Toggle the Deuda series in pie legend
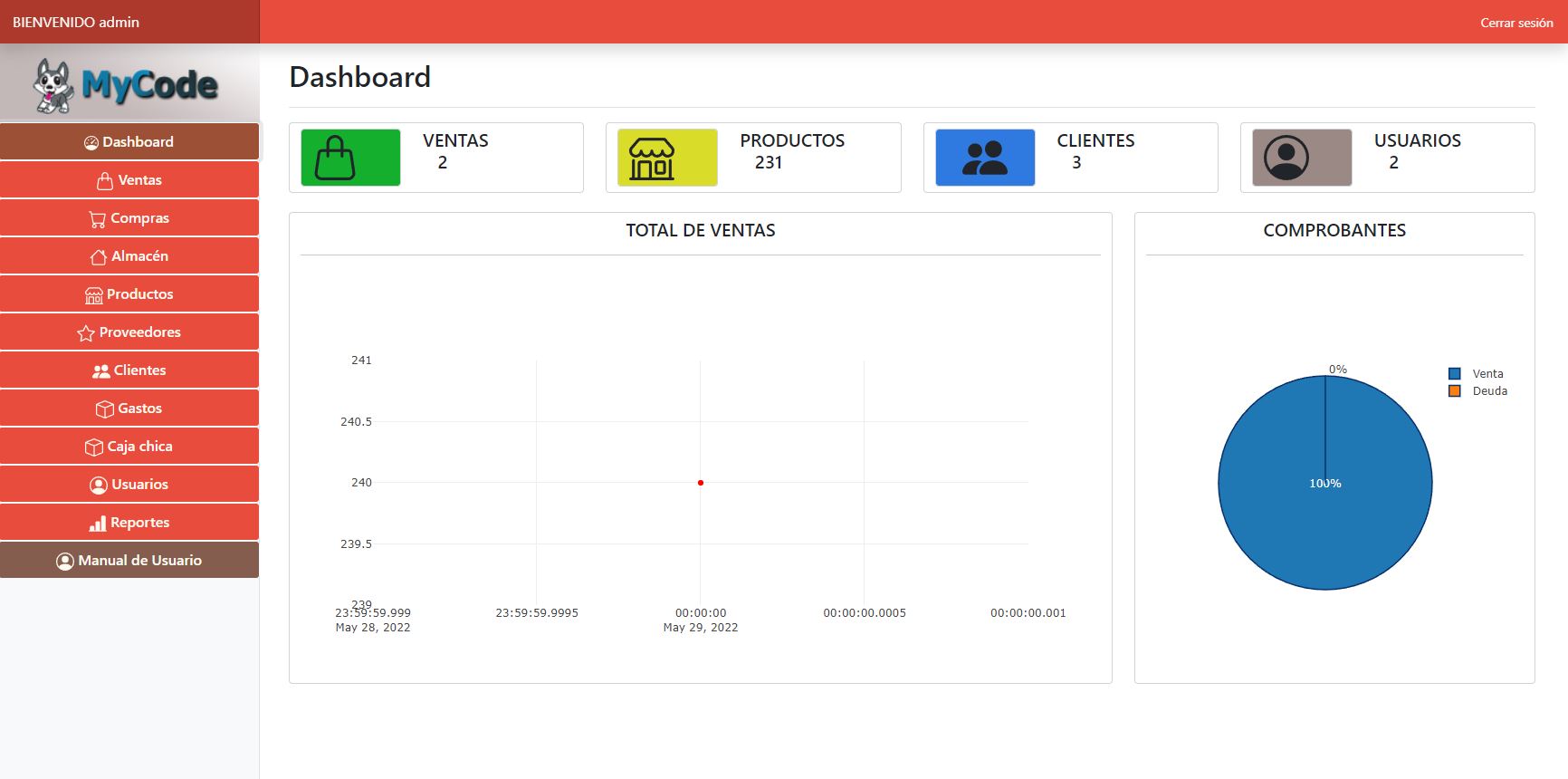Viewport: 1568px width, 779px height. tap(1489, 391)
